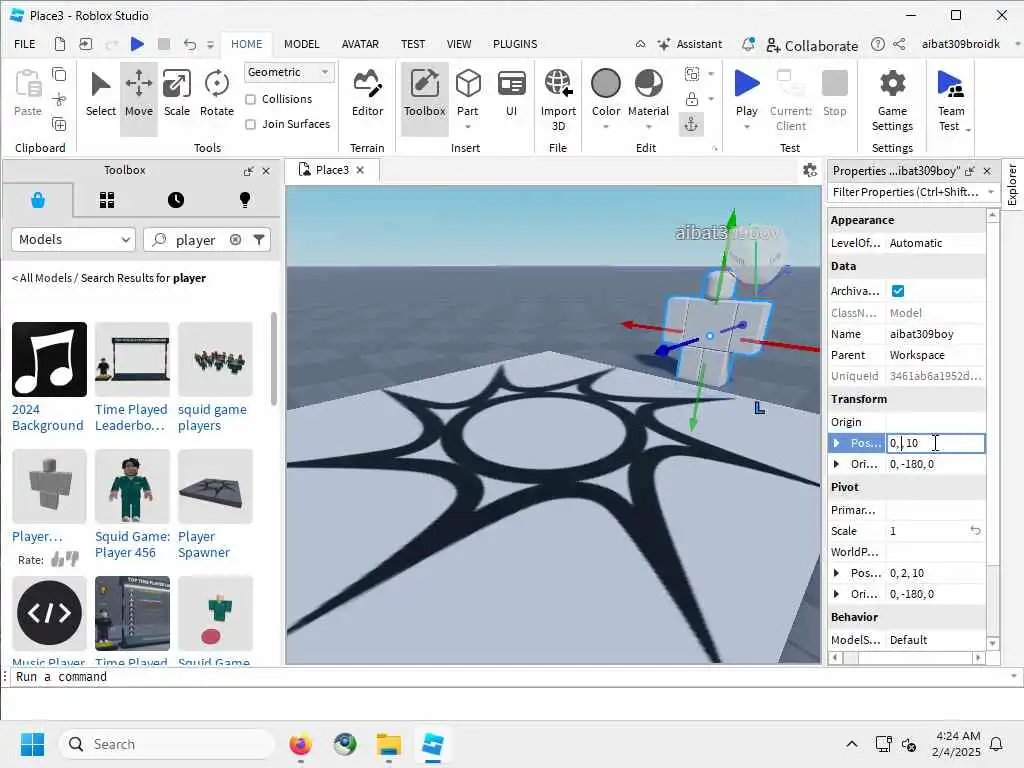Go back to All Models link
Image resolution: width=1024 pixels, height=768 pixels.
42,278
